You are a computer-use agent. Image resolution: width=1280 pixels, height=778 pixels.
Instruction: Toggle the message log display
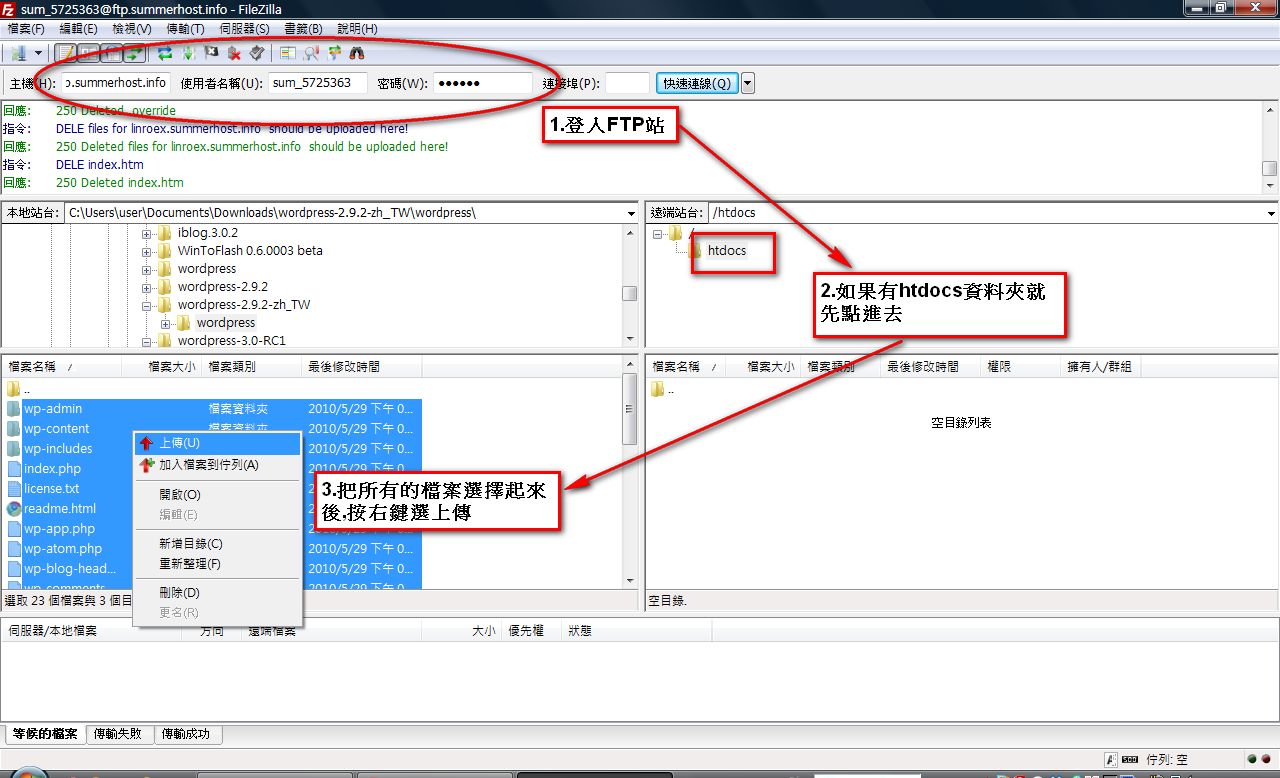click(66, 53)
